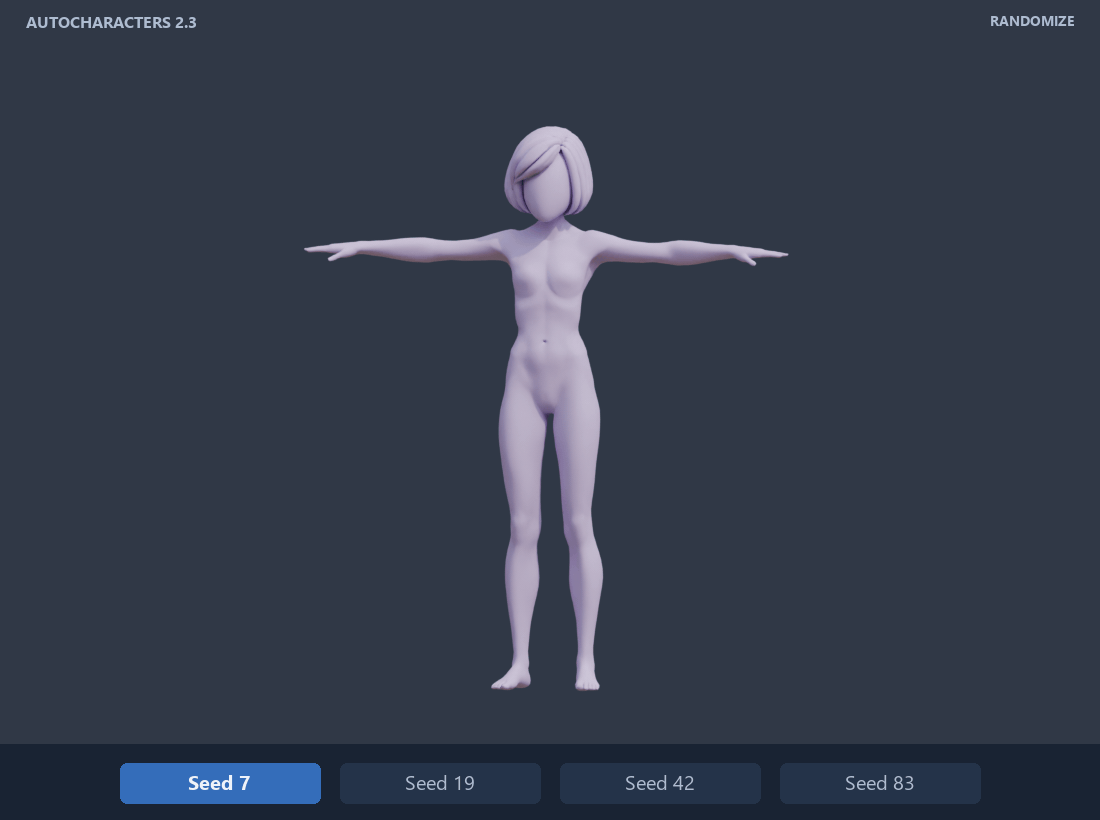The height and width of the screenshot is (820, 1100).
Task: Click the RANDOMIZE button
Action: (x=1031, y=21)
